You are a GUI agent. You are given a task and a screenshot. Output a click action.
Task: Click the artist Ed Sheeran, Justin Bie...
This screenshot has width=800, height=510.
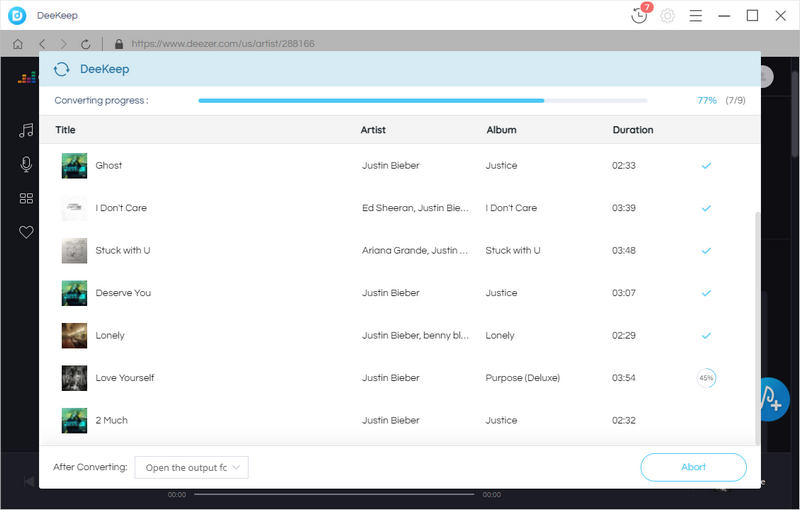click(x=415, y=208)
